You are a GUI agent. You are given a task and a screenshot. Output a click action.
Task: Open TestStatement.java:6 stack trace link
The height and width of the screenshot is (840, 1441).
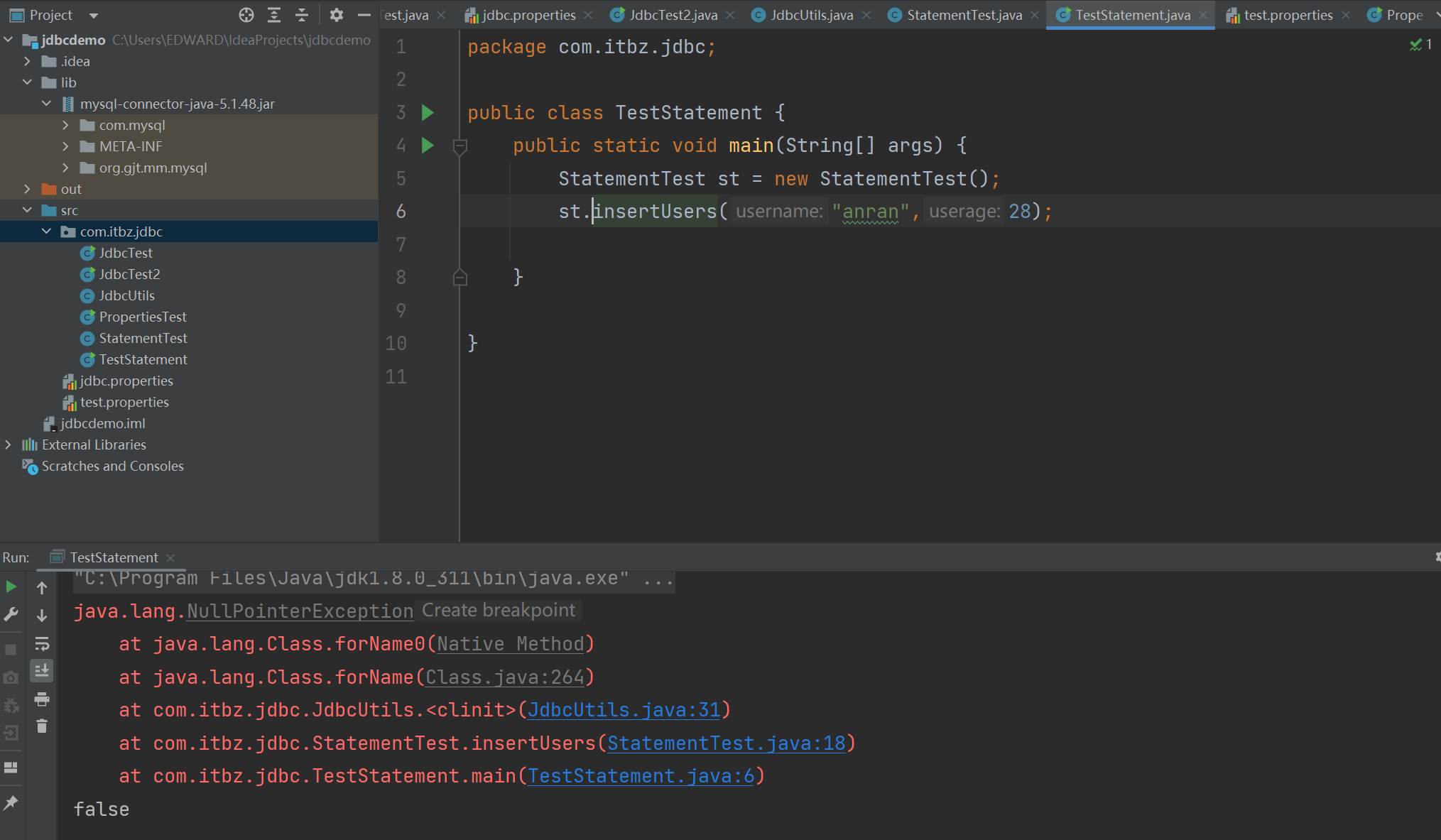pyautogui.click(x=641, y=776)
